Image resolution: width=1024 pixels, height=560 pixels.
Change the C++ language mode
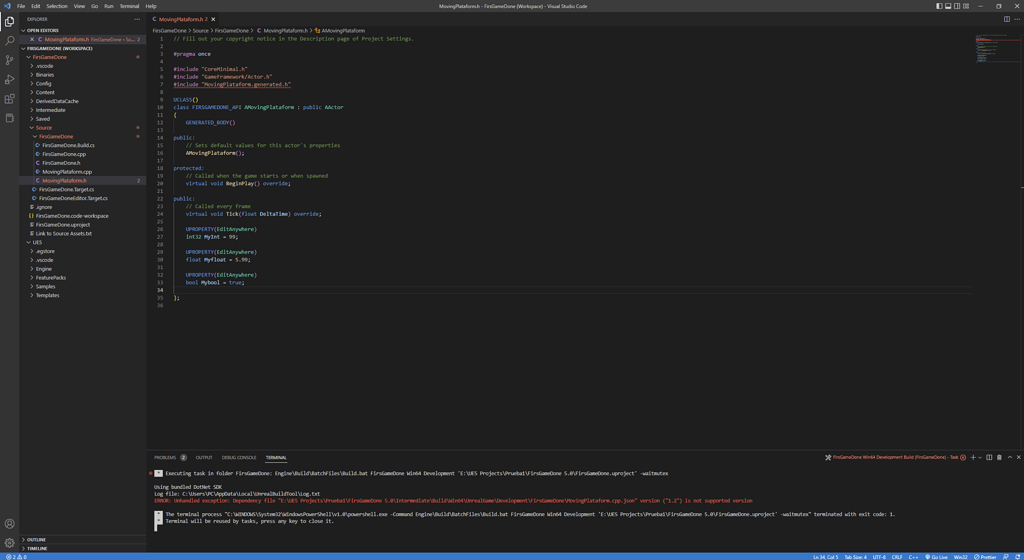coord(913,557)
